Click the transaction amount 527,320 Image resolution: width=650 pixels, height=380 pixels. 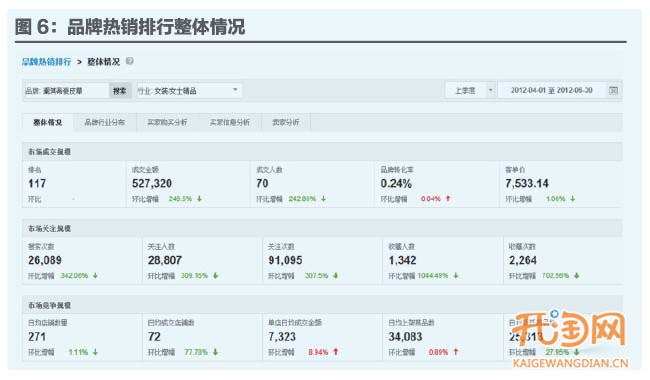(152, 184)
